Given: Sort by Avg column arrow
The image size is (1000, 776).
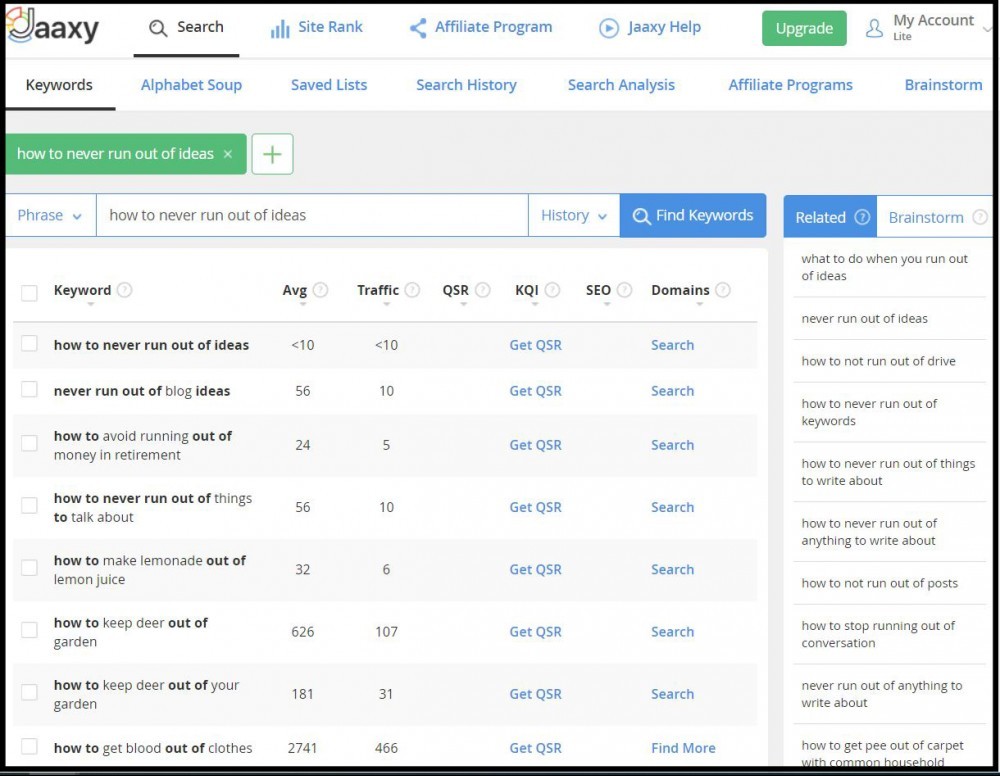Looking at the screenshot, I should point(303,304).
